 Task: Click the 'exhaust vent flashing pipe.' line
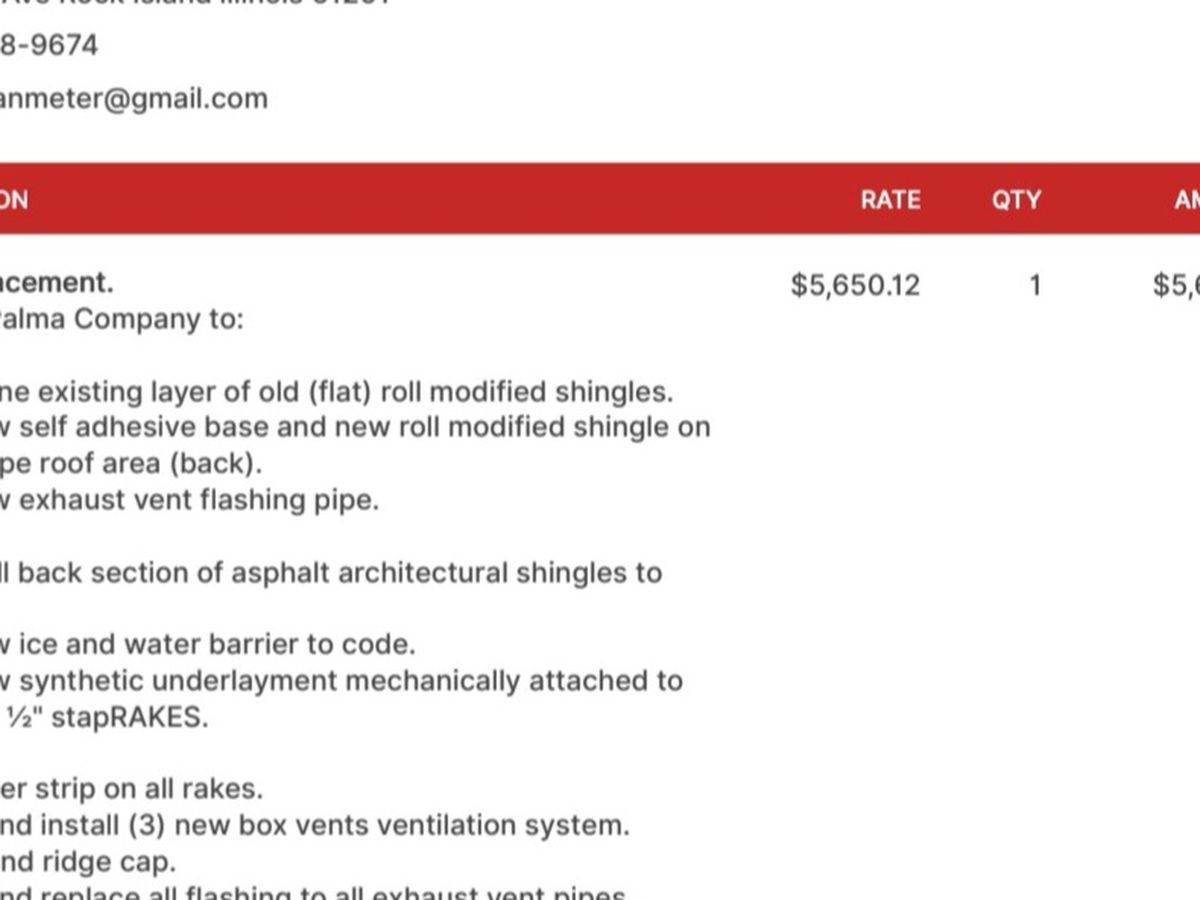[x=190, y=499]
